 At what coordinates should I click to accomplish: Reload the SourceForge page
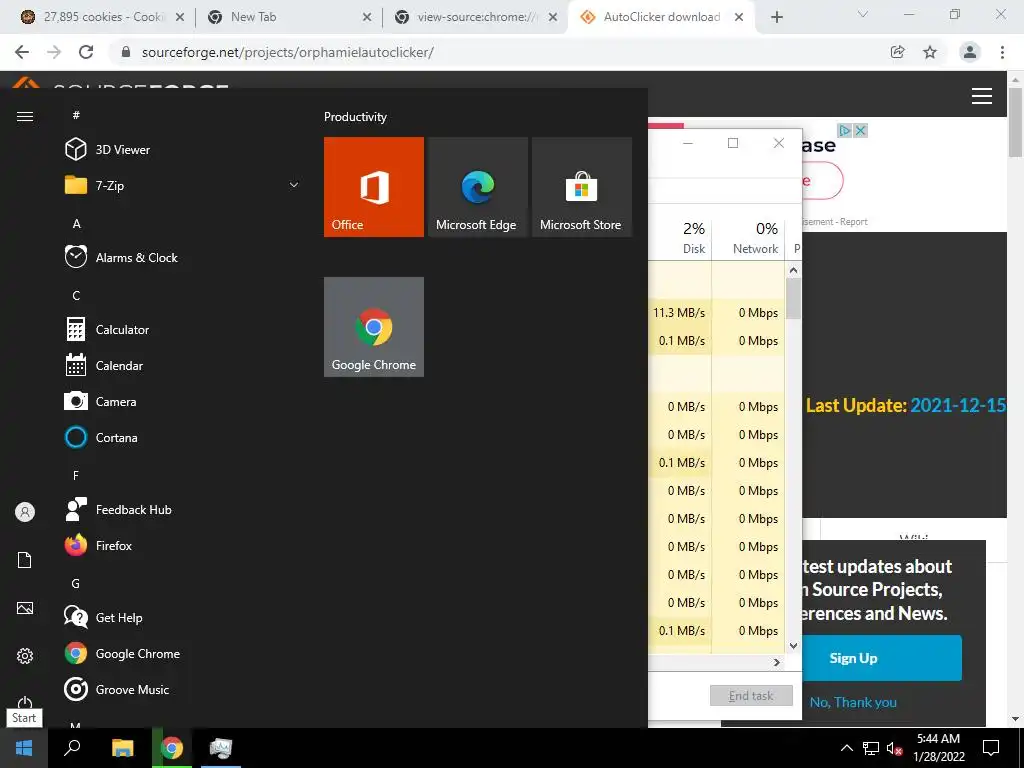coord(86,52)
